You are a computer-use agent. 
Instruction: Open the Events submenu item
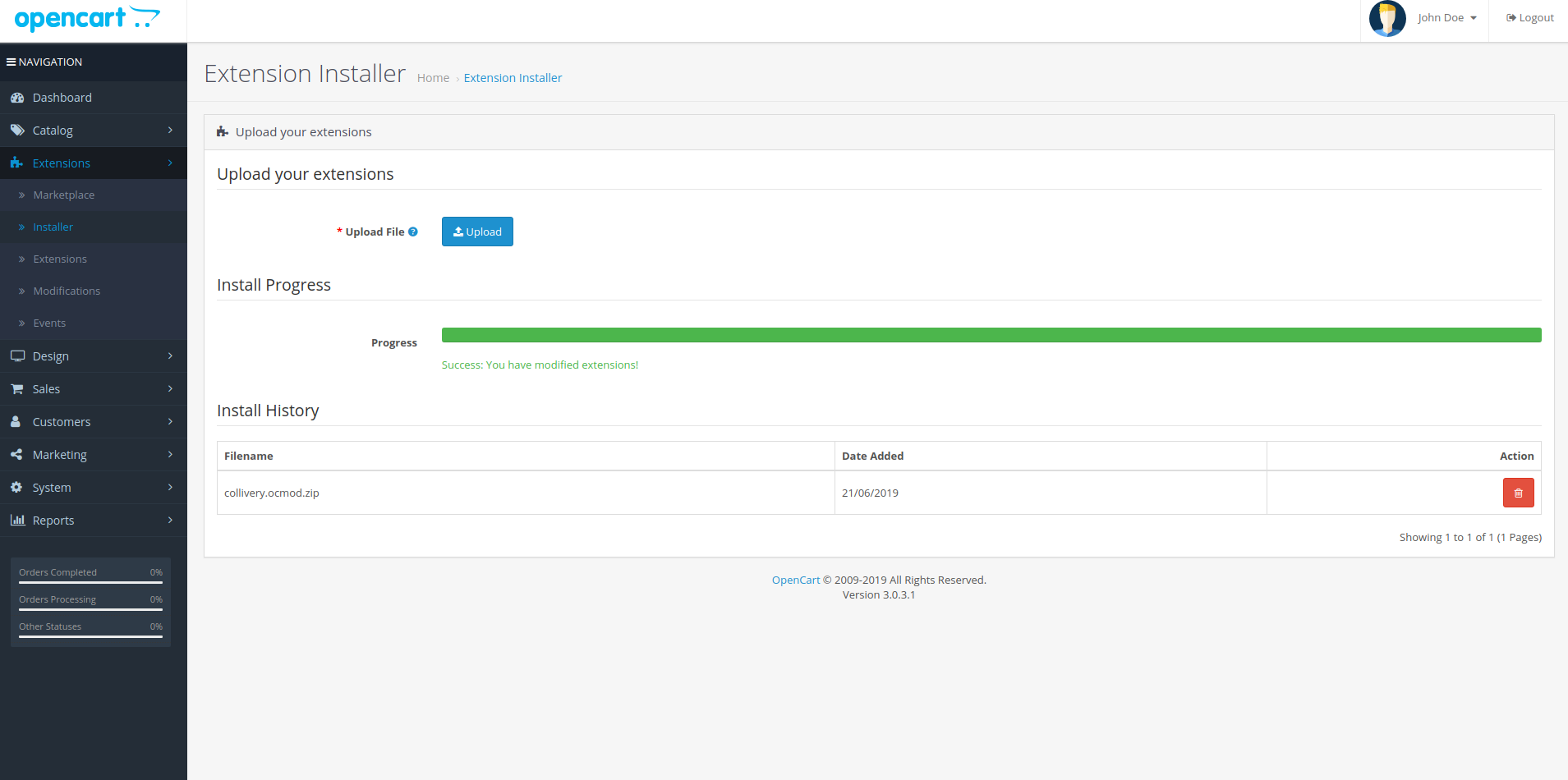click(x=49, y=323)
